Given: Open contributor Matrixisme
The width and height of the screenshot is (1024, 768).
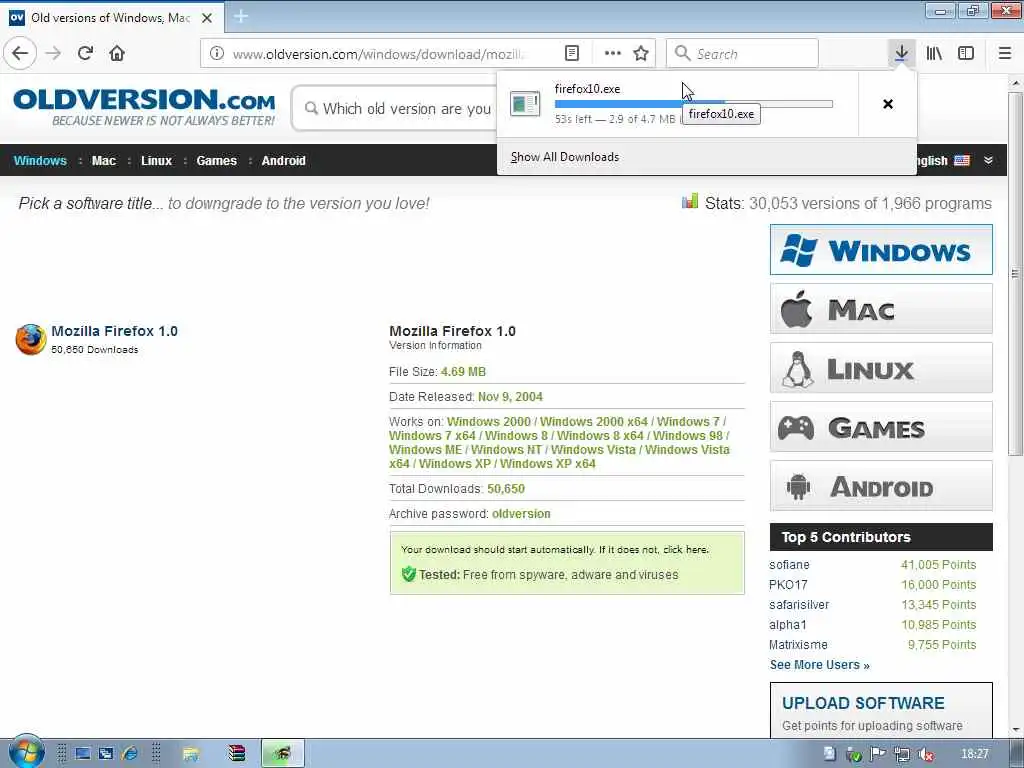Looking at the screenshot, I should 798,645.
